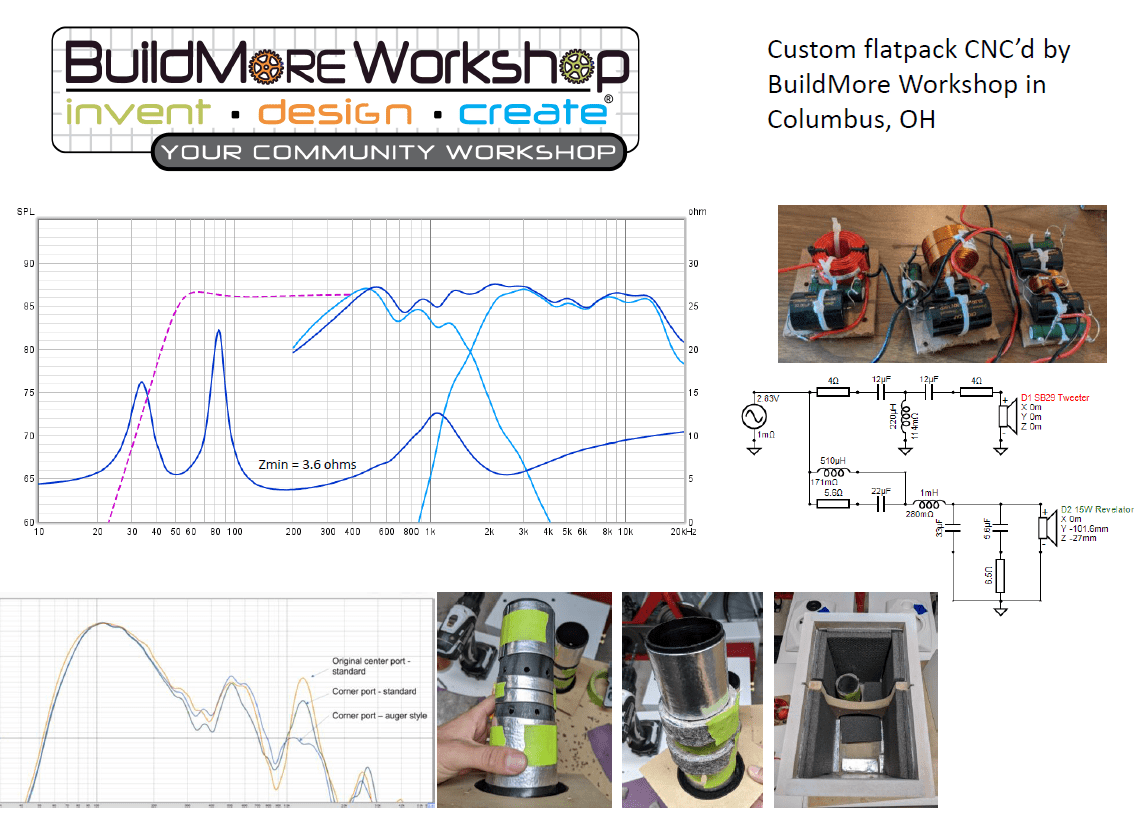Click the "Custom flatpack CNC'd by" caption text
Image resolution: width=1143 pixels, height=816 pixels.
click(x=918, y=50)
